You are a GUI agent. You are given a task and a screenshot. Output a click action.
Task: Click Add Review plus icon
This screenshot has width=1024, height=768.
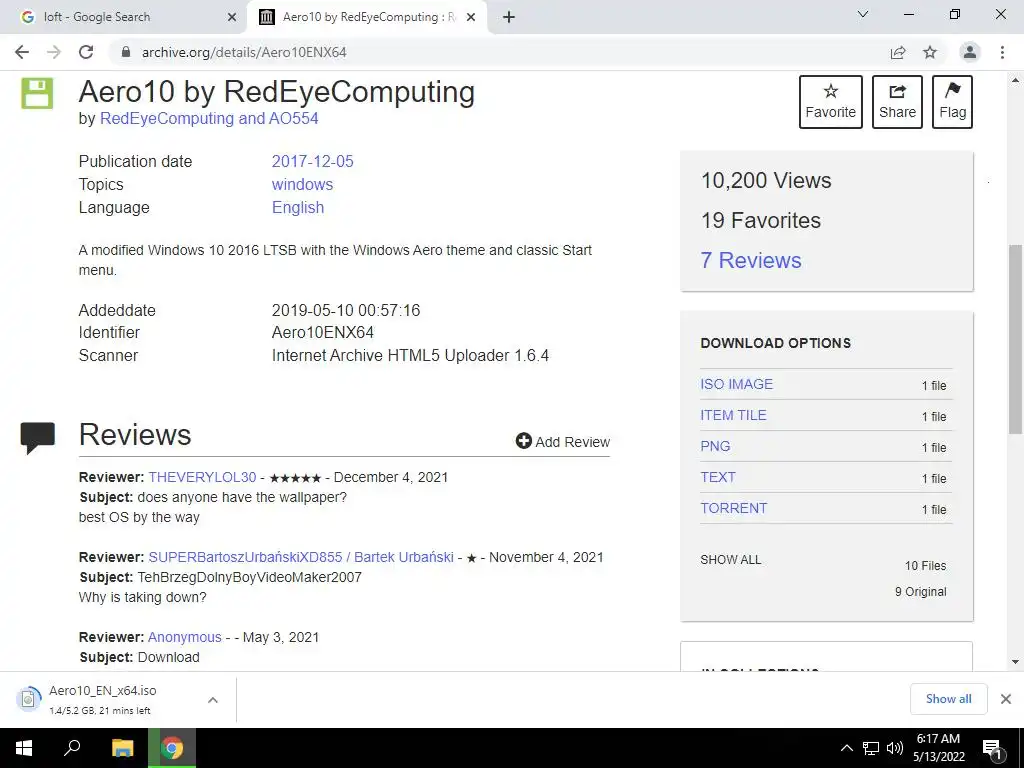[523, 441]
